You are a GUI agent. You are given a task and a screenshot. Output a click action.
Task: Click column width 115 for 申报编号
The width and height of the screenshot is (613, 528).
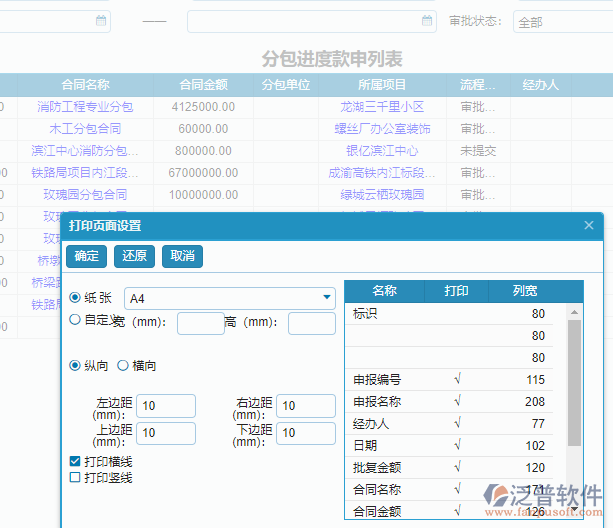click(535, 379)
